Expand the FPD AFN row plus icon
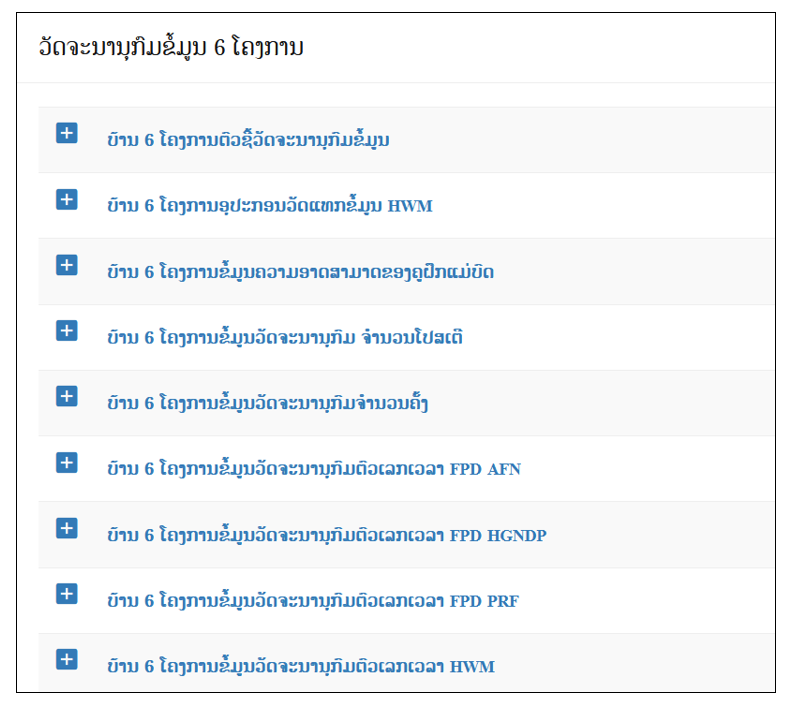The width and height of the screenshot is (788, 704). (x=66, y=462)
